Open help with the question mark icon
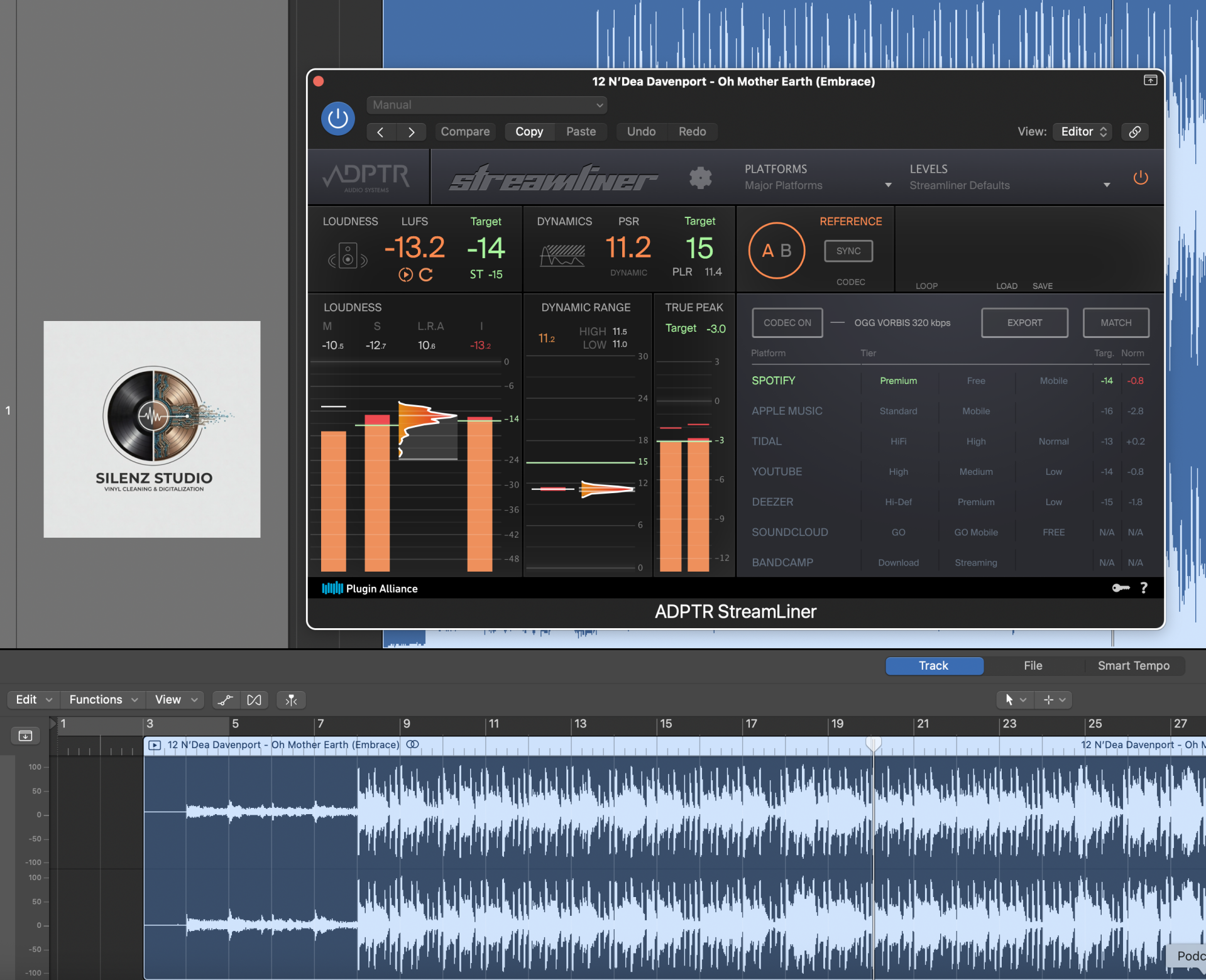Screen dimensions: 1206x980 (x=1144, y=588)
